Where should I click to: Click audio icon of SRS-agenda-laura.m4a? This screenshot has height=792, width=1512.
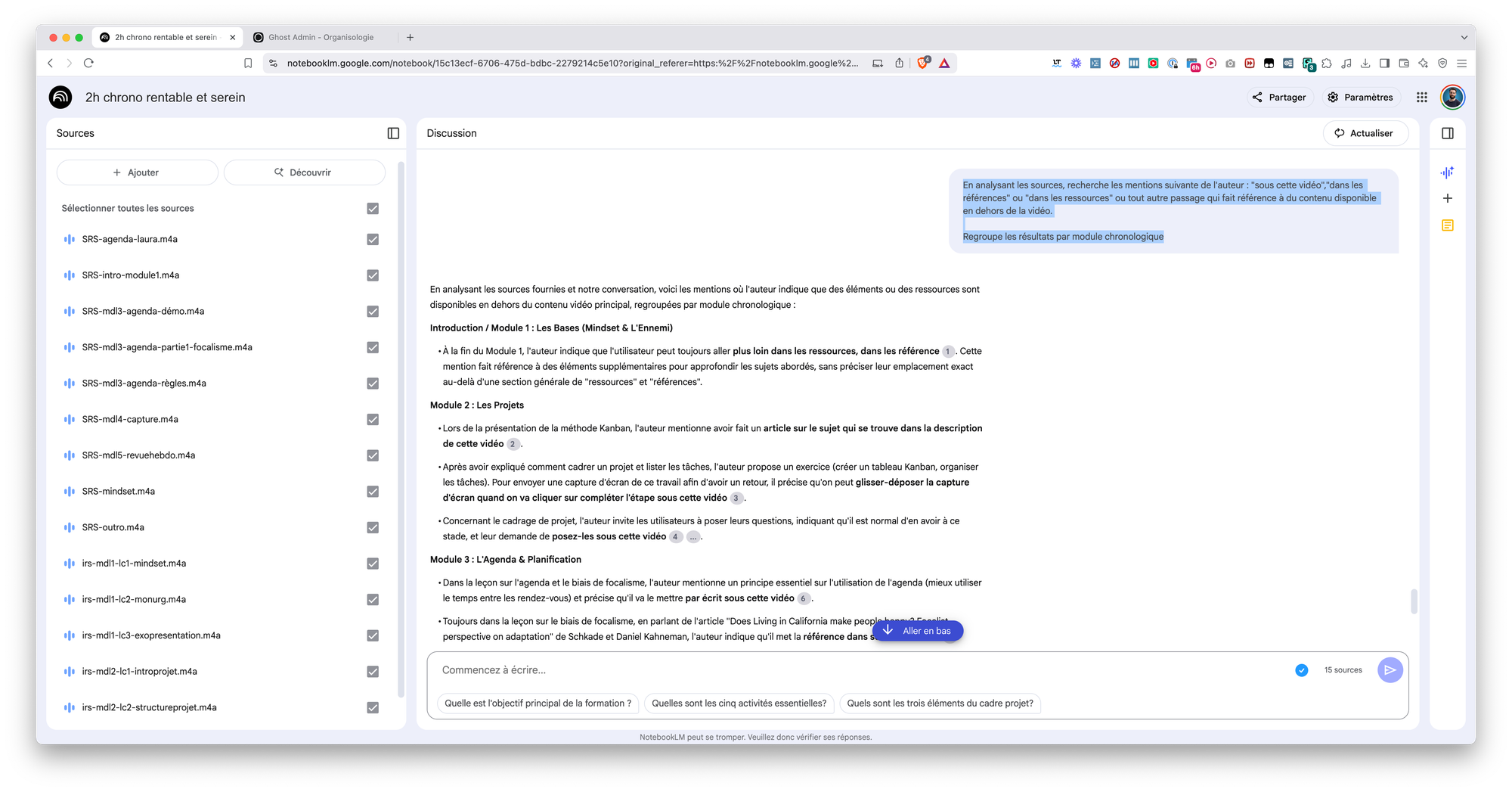click(70, 239)
